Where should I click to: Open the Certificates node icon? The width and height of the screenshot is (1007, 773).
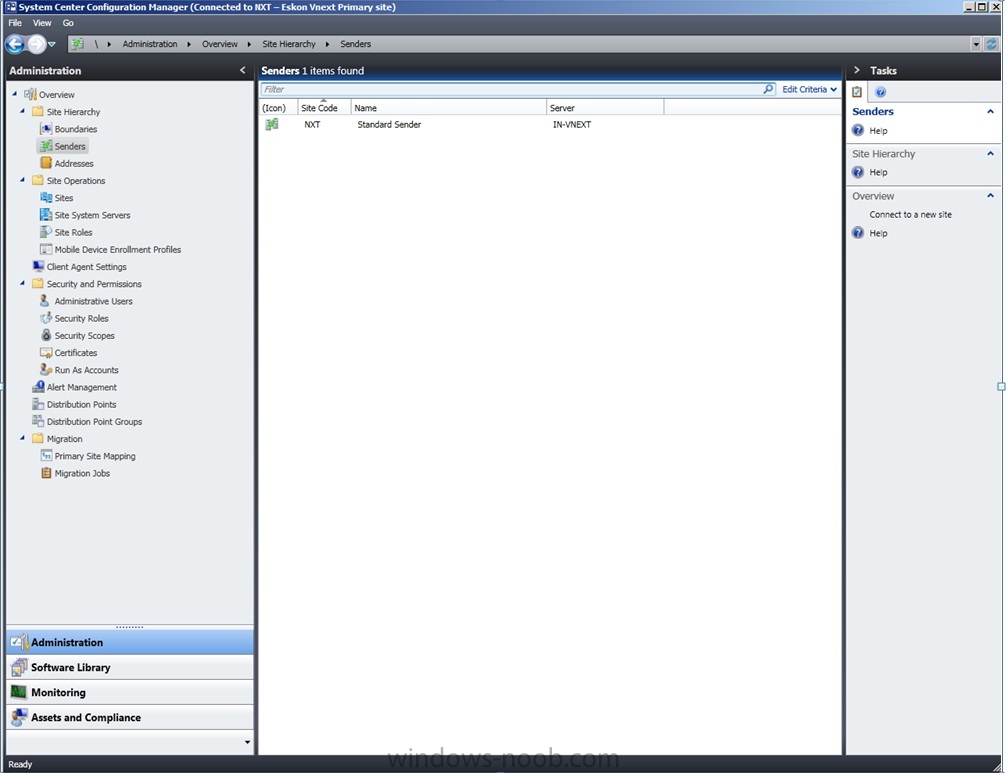click(46, 352)
